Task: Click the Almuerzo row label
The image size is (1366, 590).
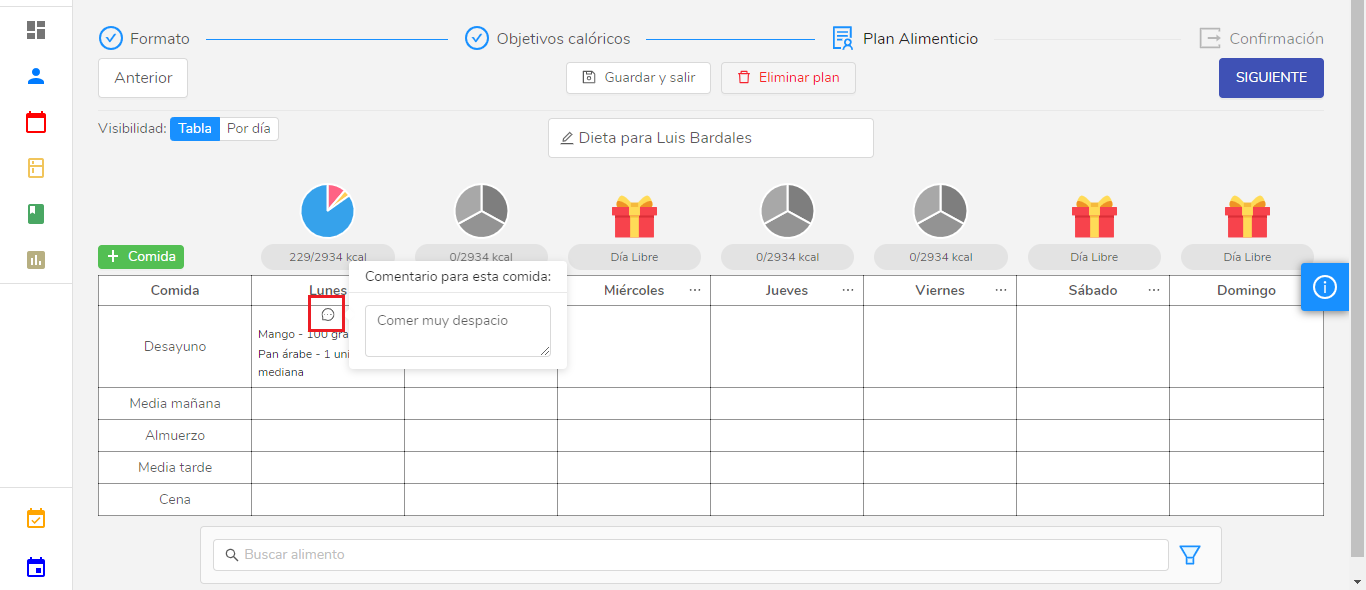Action: pyautogui.click(x=175, y=436)
